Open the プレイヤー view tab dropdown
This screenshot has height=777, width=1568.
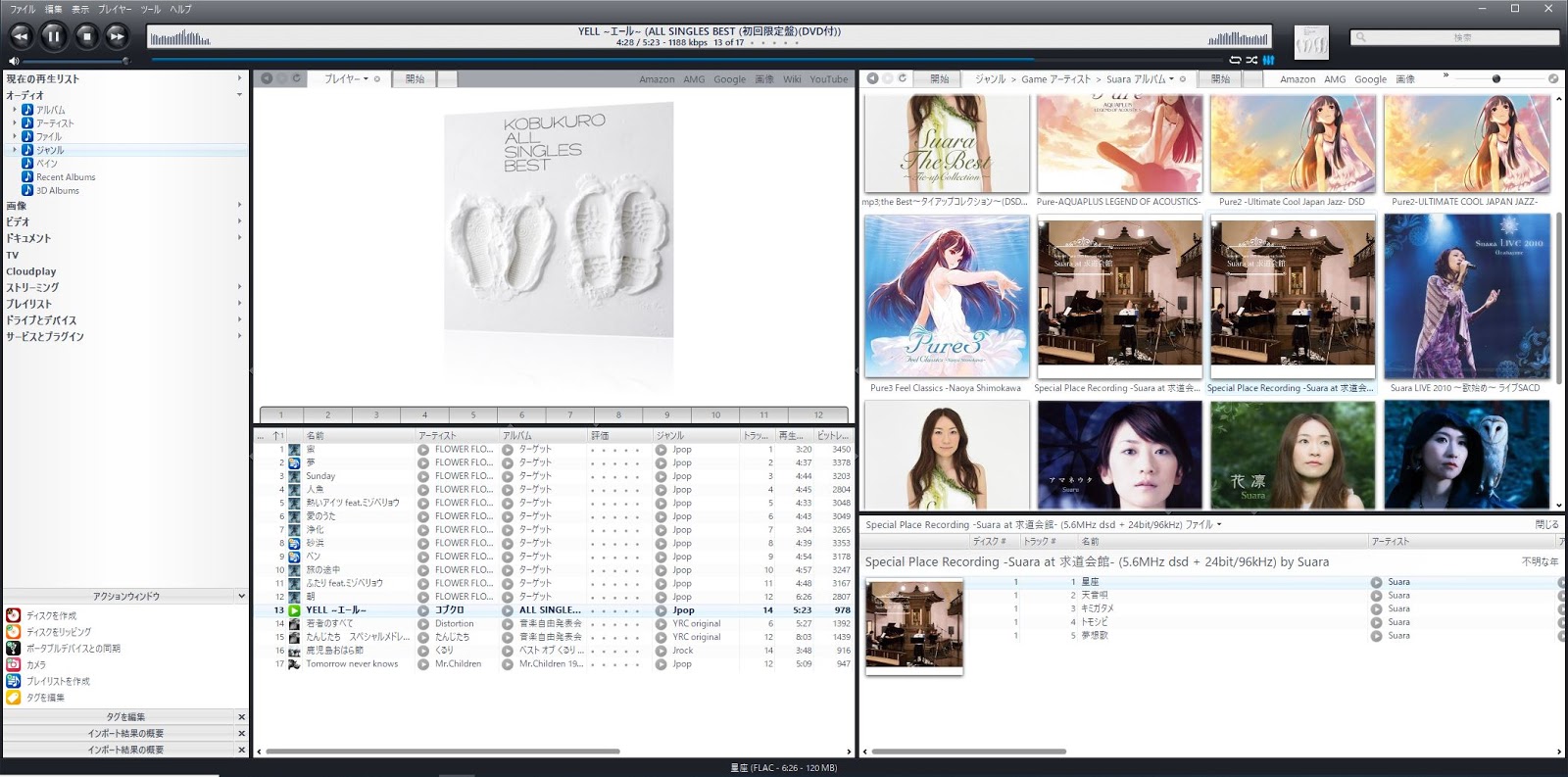[367, 79]
